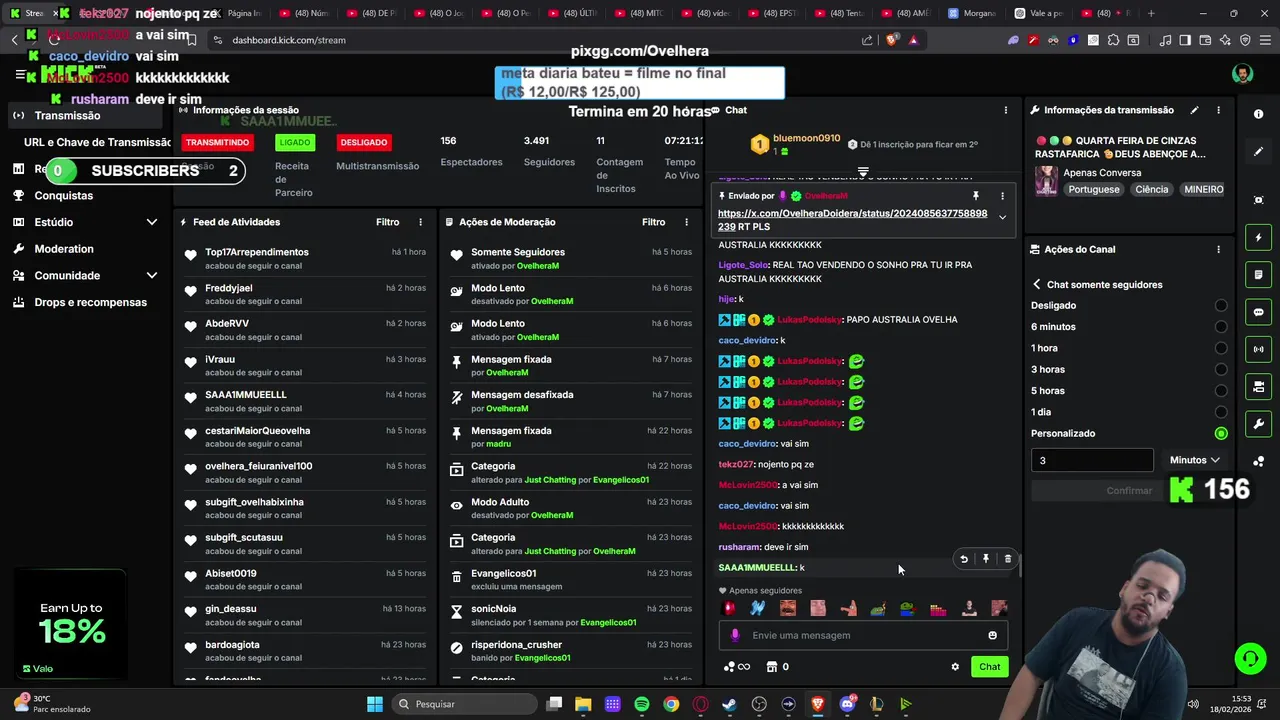This screenshot has width=1280, height=720.
Task: Click the username LukasPodolsky in PAPO AUSTRALIA message
Action: (809, 320)
